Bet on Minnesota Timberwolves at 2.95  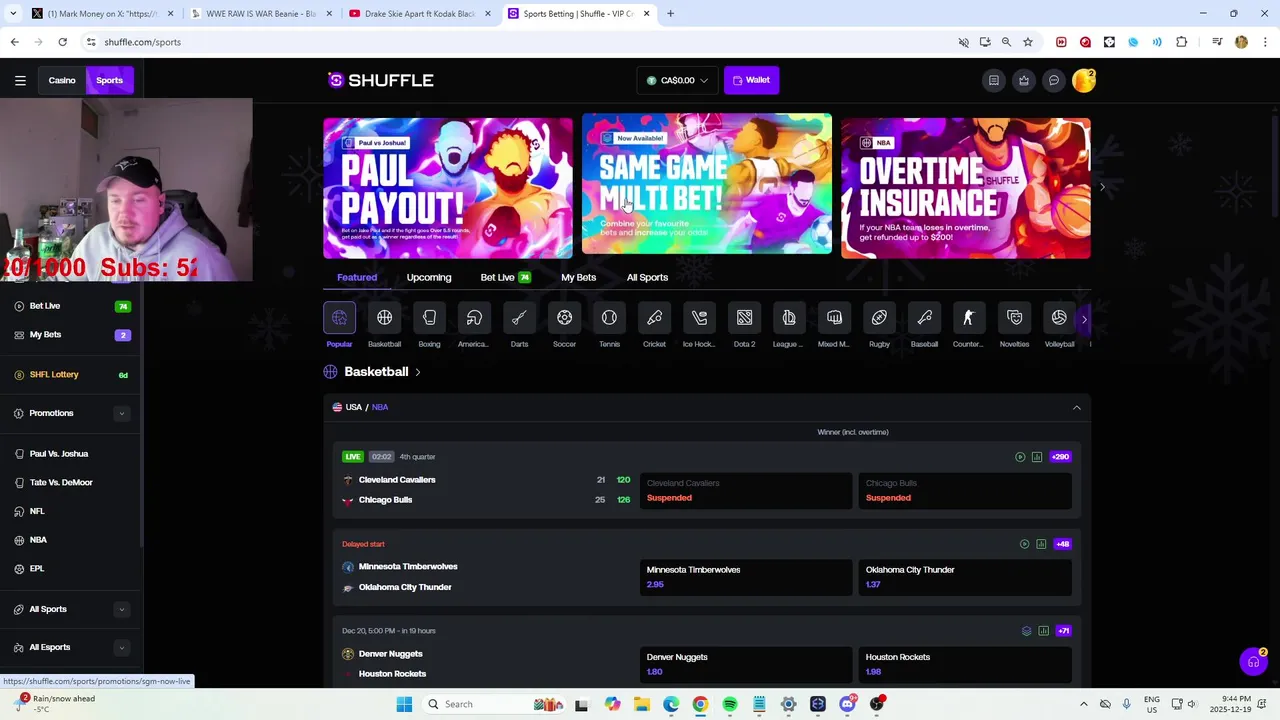[746, 577]
